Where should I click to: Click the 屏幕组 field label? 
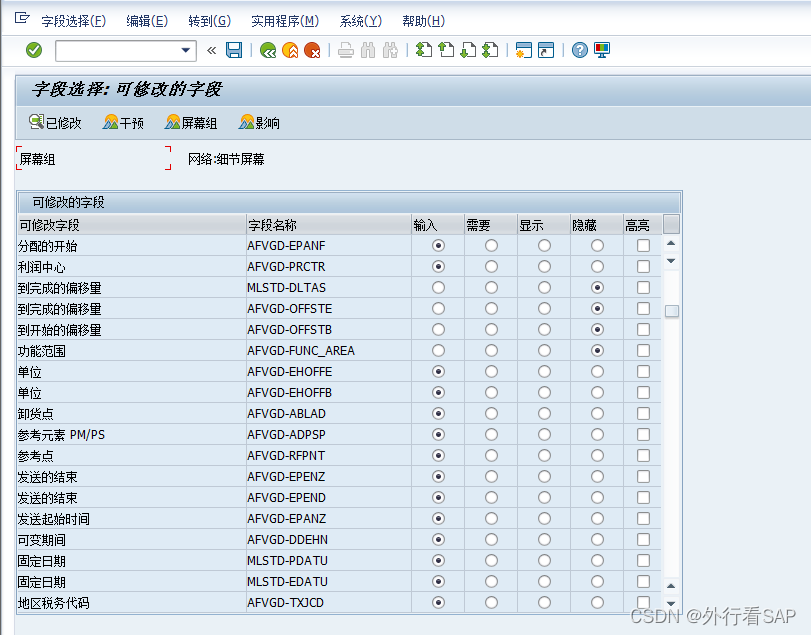coord(37,159)
